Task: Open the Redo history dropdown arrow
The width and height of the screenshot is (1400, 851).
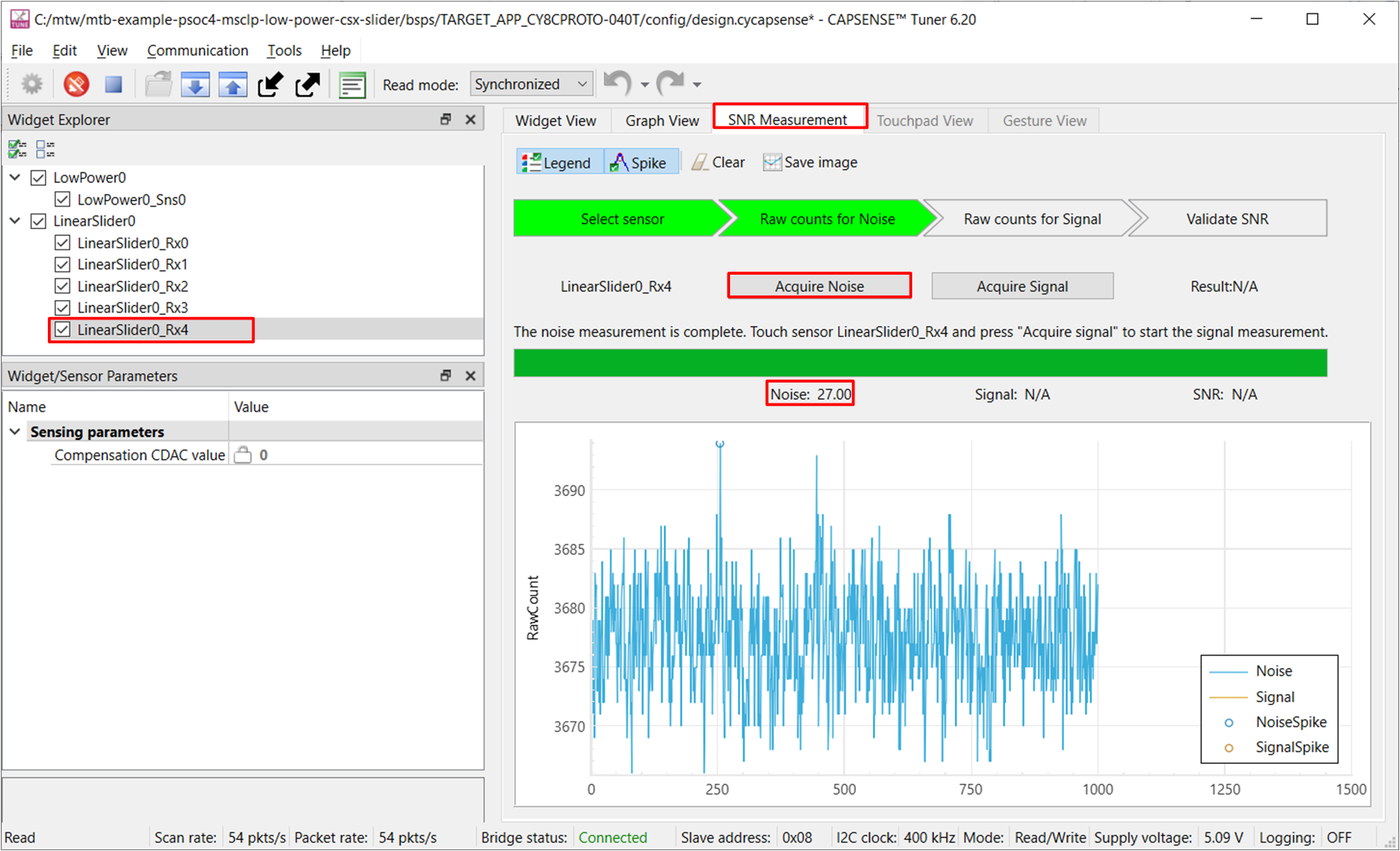Action: tap(697, 85)
